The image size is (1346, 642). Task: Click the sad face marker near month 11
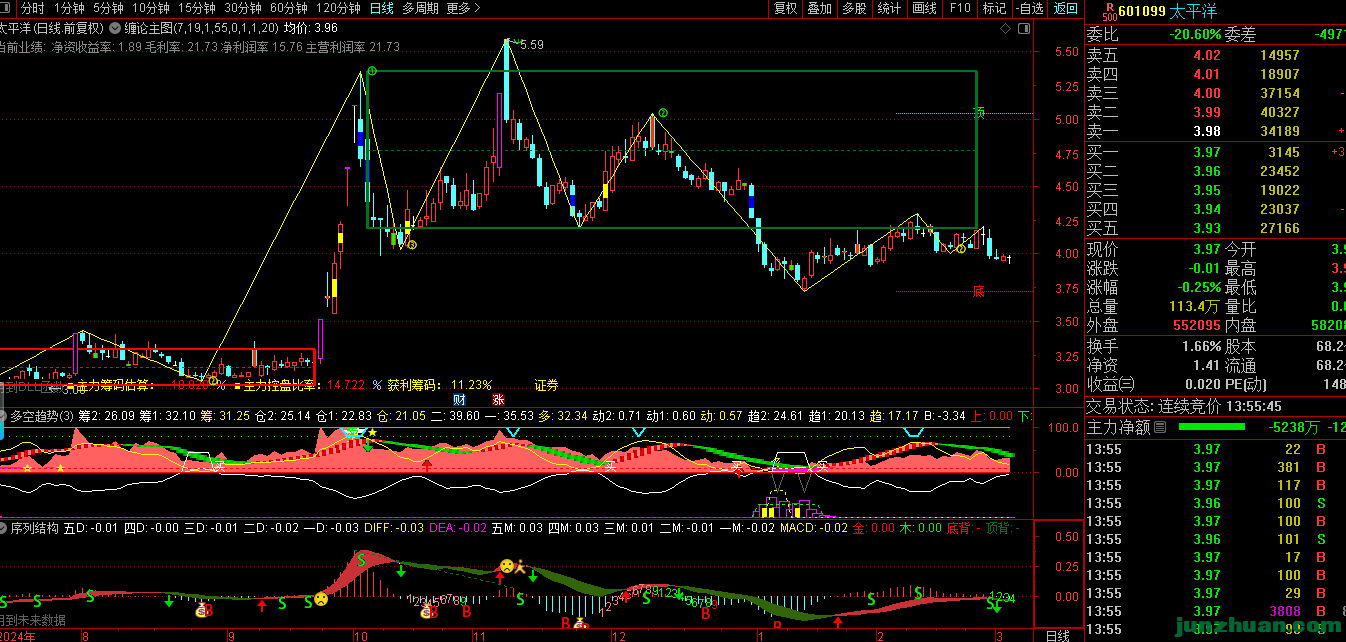click(x=507, y=566)
